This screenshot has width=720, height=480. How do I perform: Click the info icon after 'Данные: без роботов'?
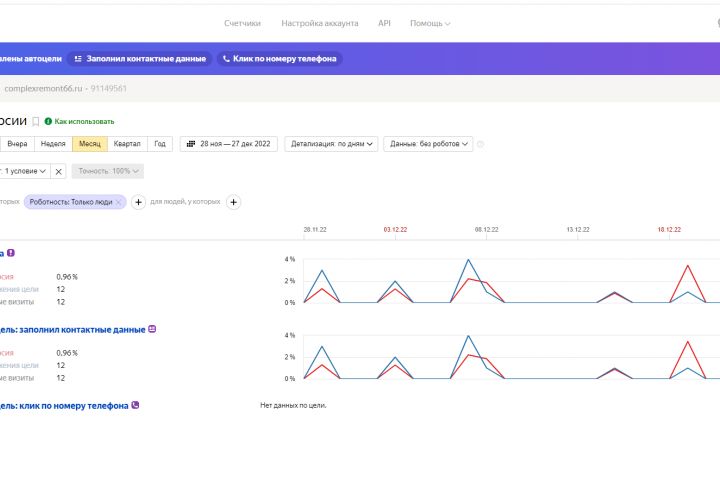481,144
